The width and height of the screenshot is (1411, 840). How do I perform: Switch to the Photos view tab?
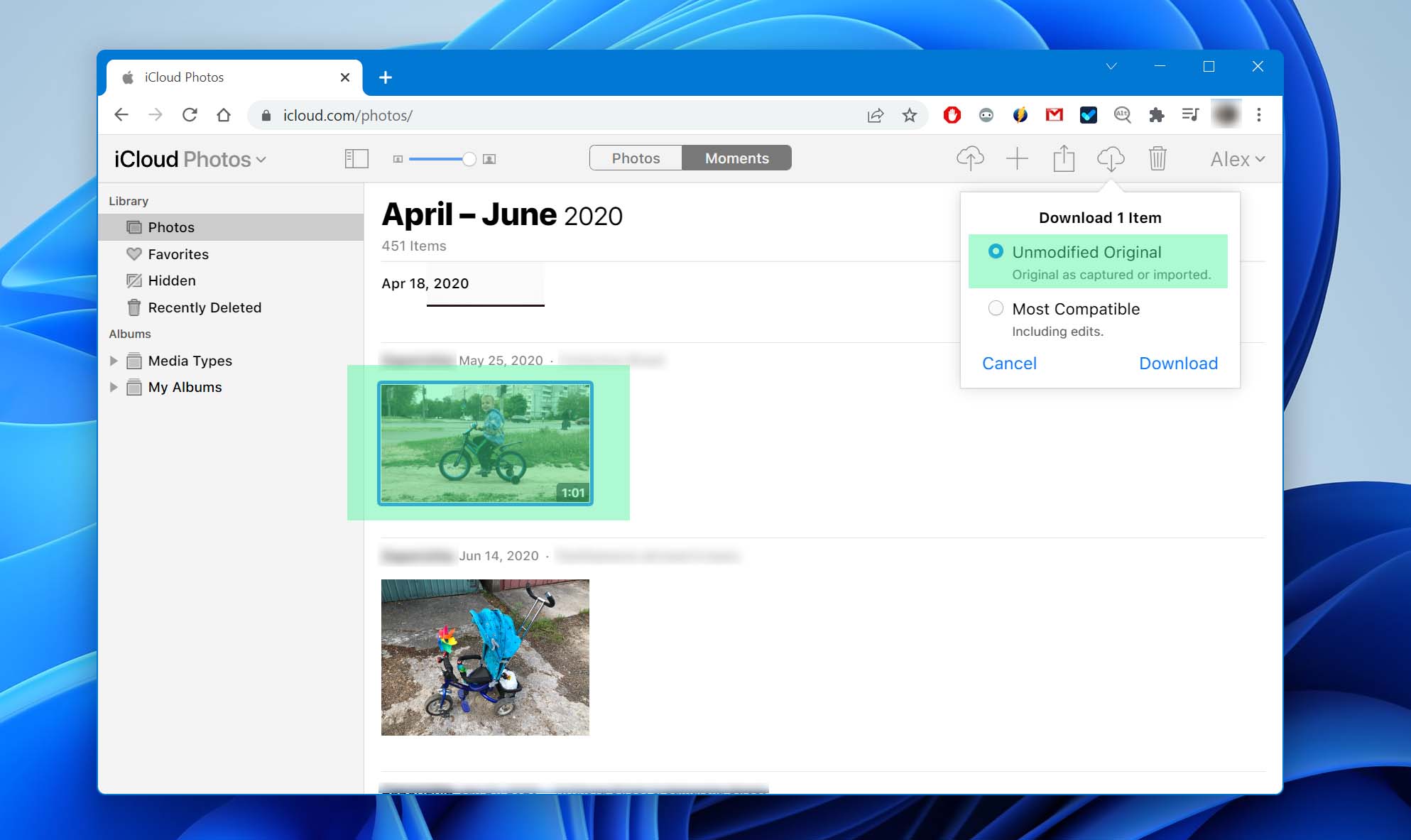point(636,158)
